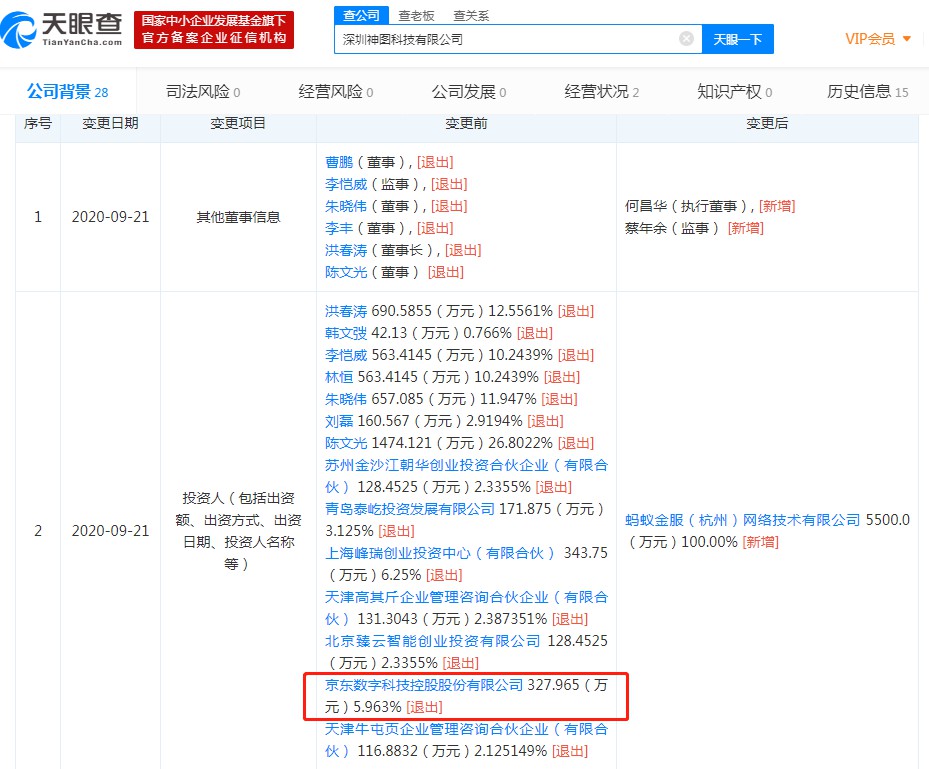Screen dimensions: 929x769
Task: Open 陈文光 1474.121 investor link
Action: (x=346, y=443)
